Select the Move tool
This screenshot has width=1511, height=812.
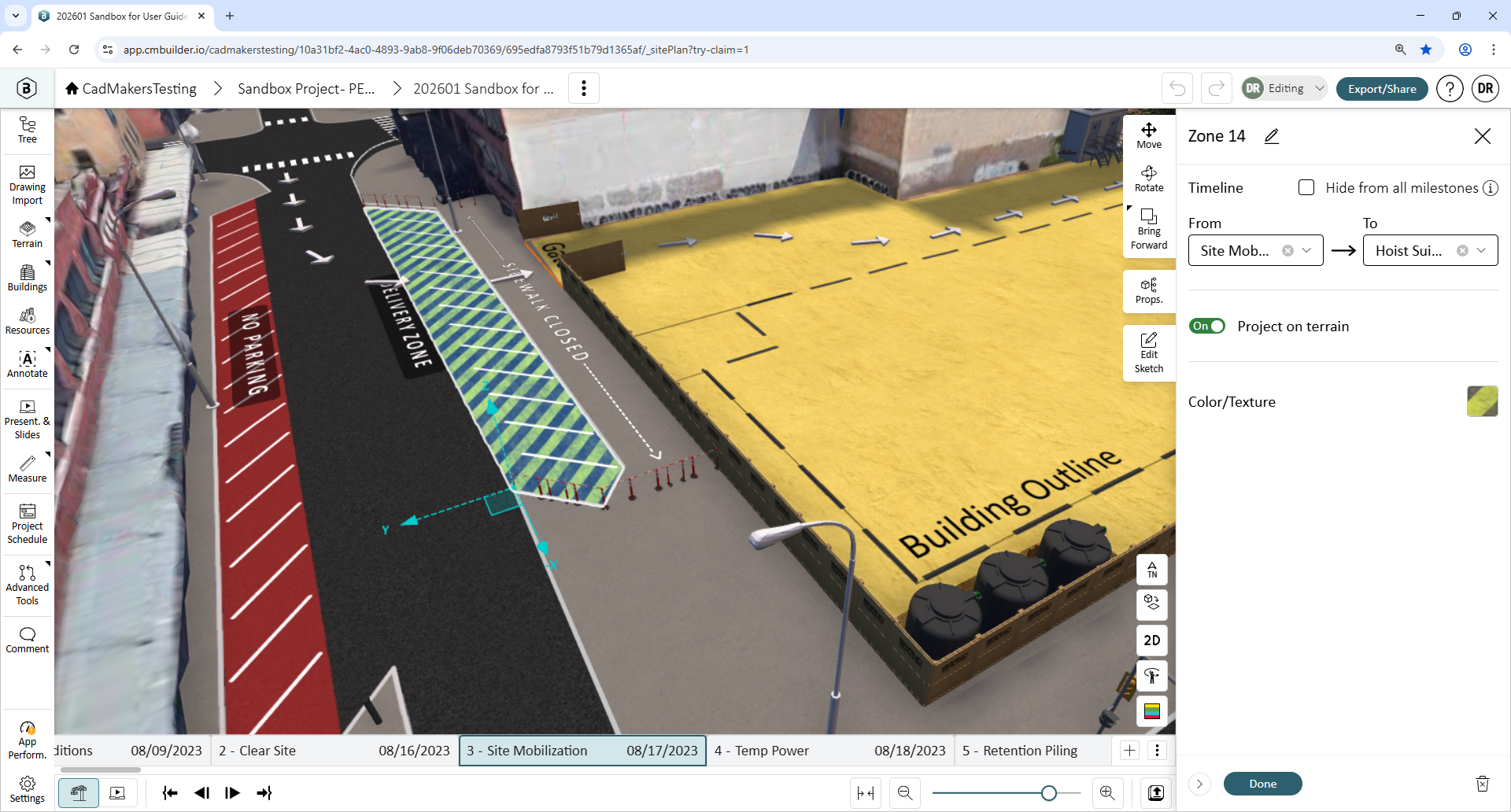(1149, 136)
